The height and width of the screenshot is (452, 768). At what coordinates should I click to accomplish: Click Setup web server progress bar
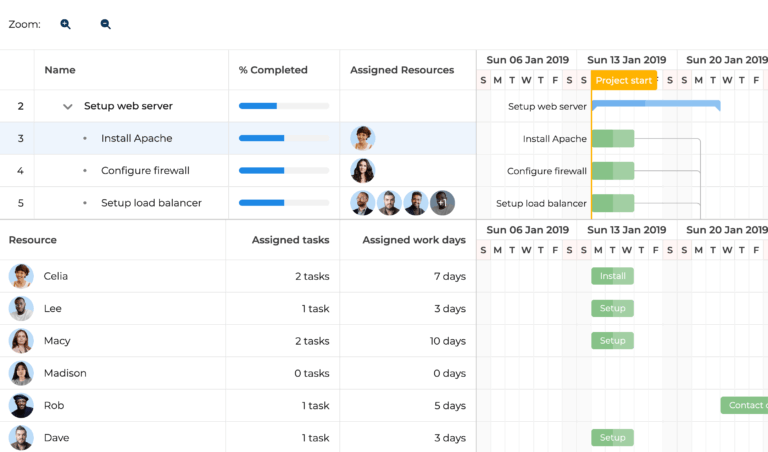click(284, 106)
